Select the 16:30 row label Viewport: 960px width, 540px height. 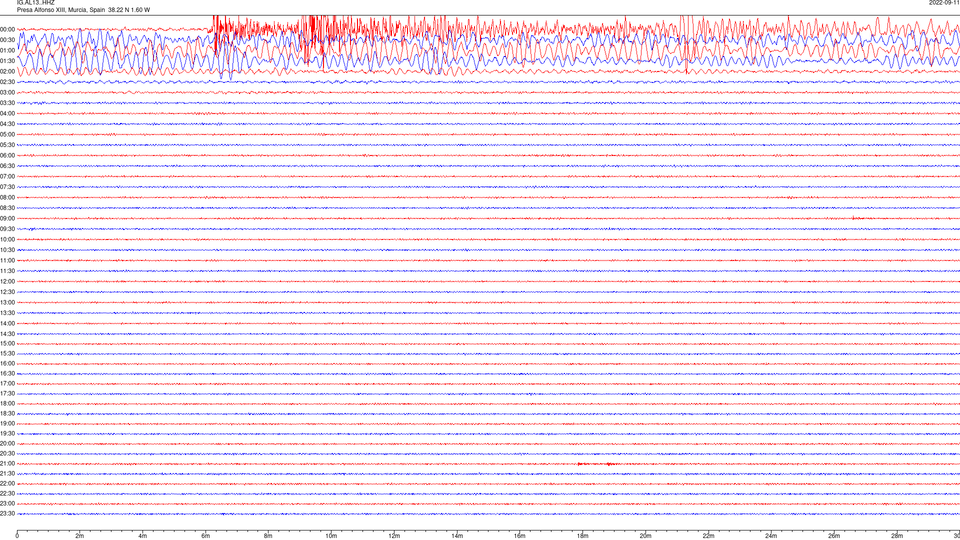click(7, 373)
